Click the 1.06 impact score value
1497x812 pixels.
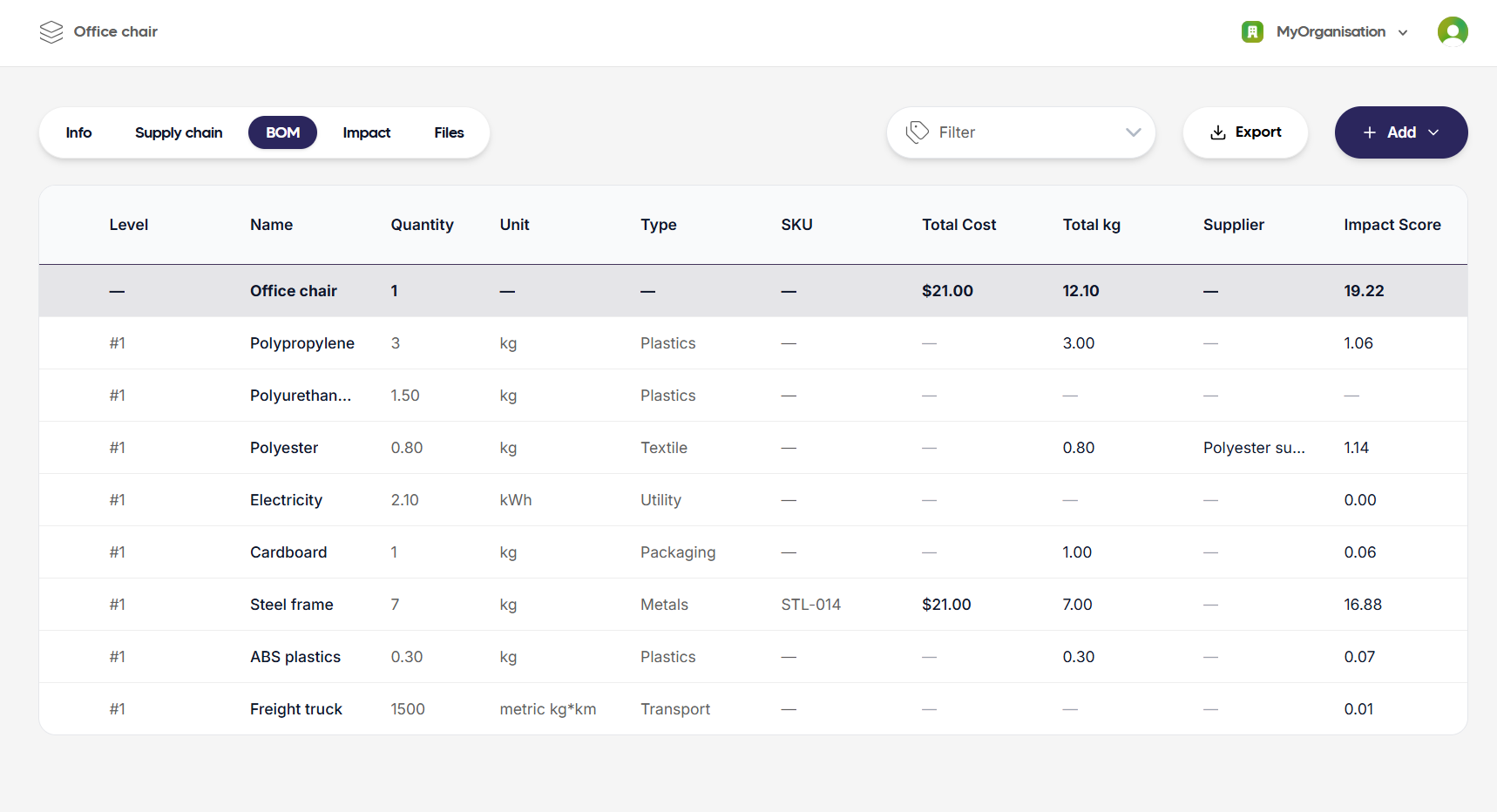click(x=1358, y=343)
